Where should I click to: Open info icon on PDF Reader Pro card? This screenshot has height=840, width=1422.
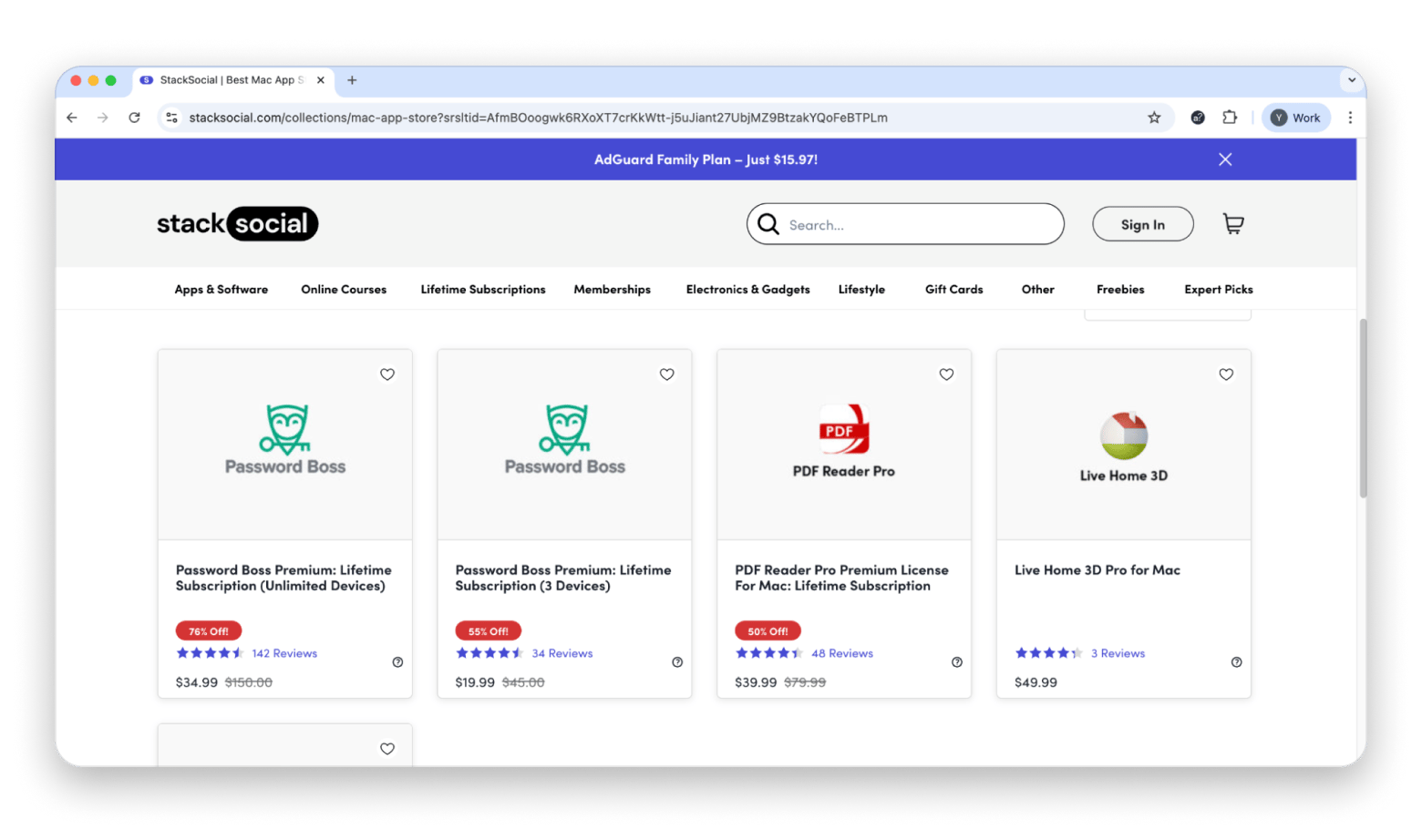pyautogui.click(x=956, y=662)
